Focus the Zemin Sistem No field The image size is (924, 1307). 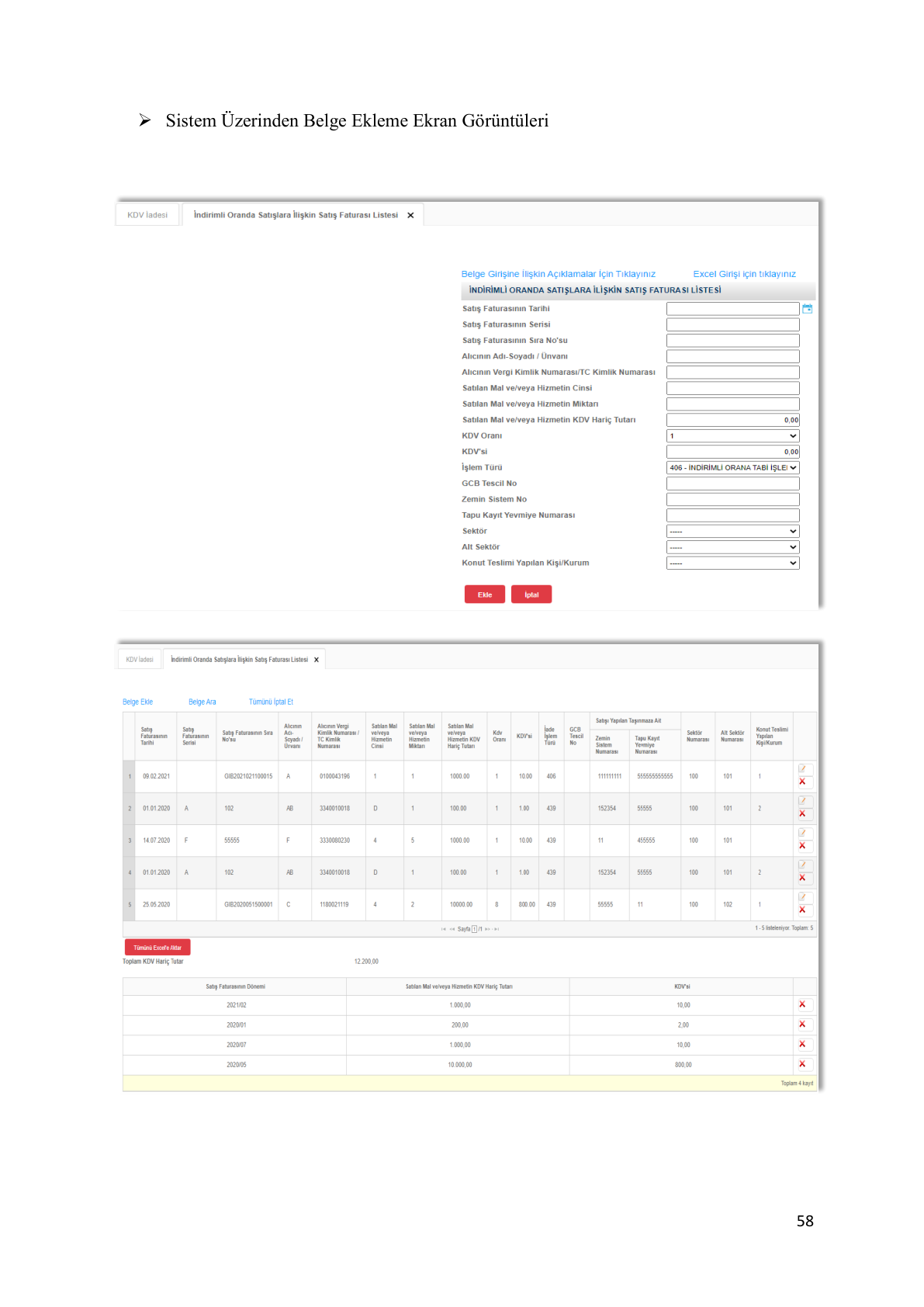click(x=732, y=500)
